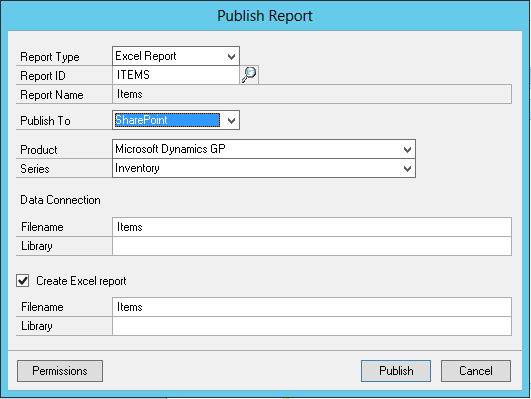This screenshot has height=399, width=531.
Task: Expand the Series dropdown list
Action: click(407, 168)
